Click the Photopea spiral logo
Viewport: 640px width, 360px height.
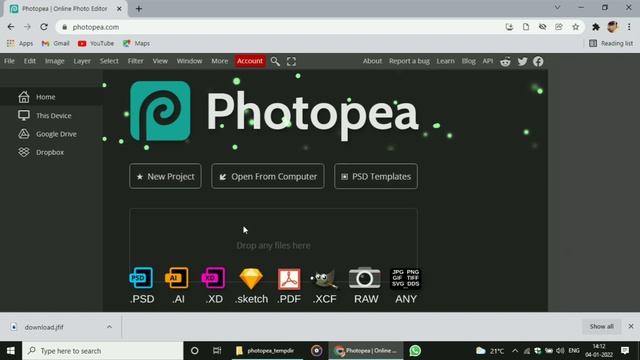[160, 111]
